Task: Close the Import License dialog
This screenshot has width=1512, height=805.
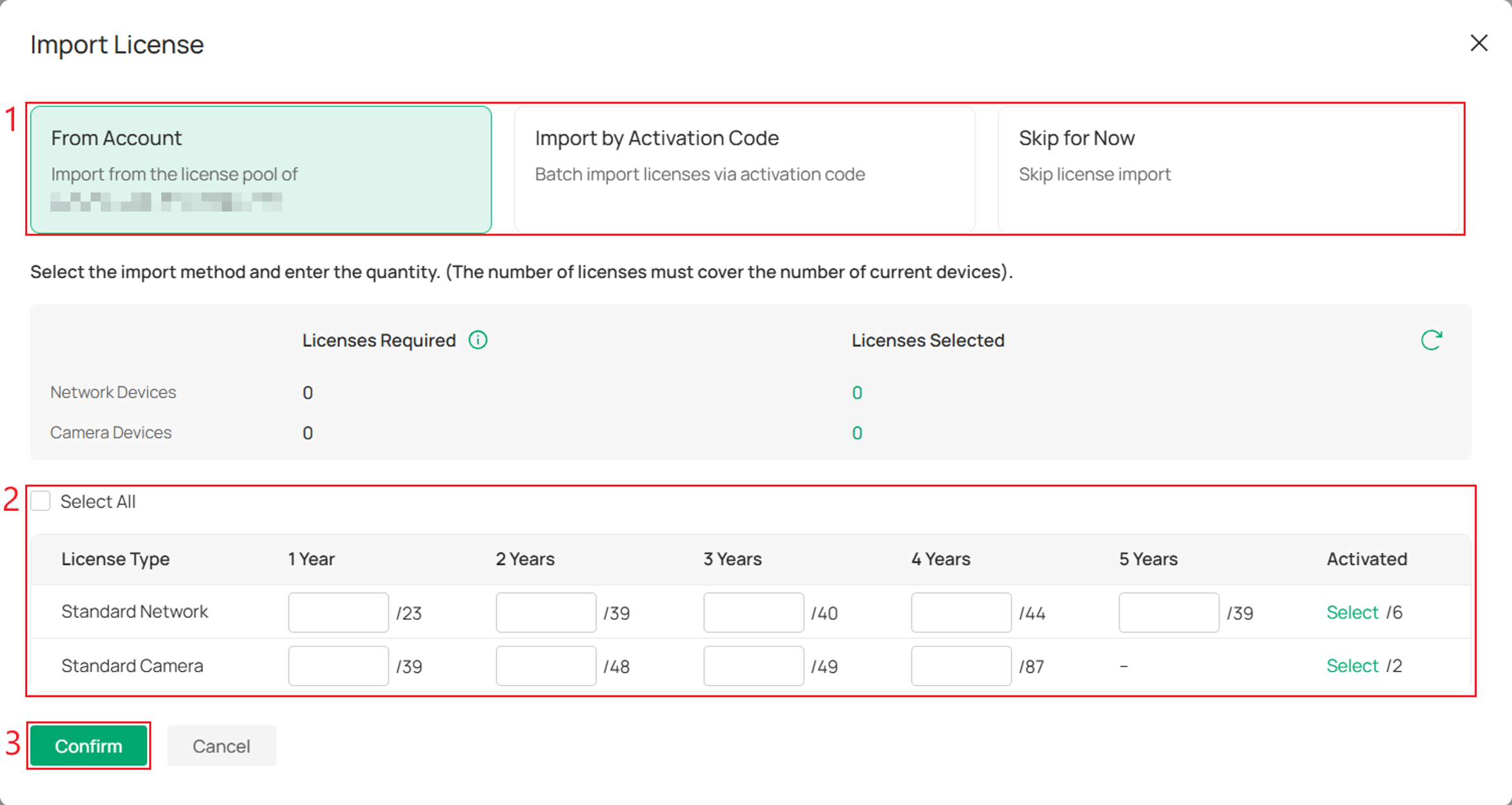Action: click(1478, 43)
